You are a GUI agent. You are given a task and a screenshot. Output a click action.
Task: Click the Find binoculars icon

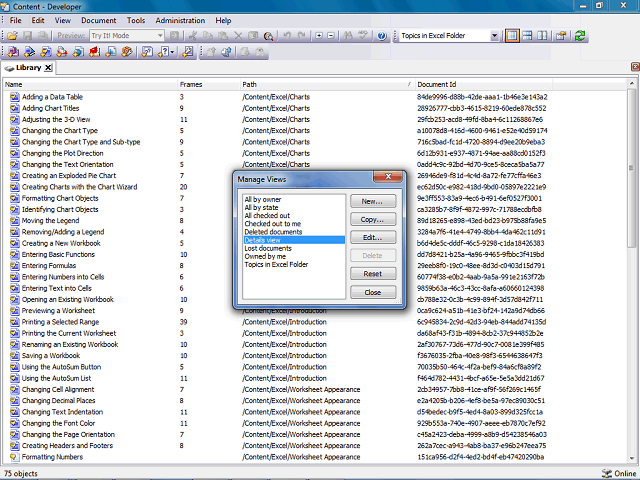tap(348, 36)
